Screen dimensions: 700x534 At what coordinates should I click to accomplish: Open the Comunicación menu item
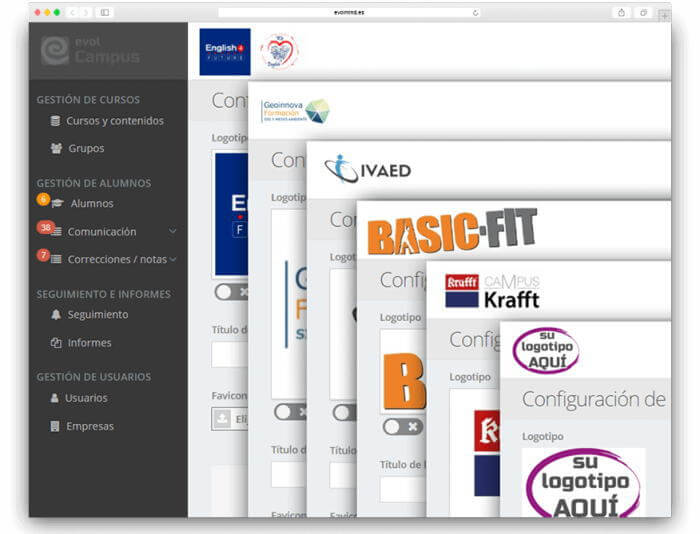tap(101, 232)
